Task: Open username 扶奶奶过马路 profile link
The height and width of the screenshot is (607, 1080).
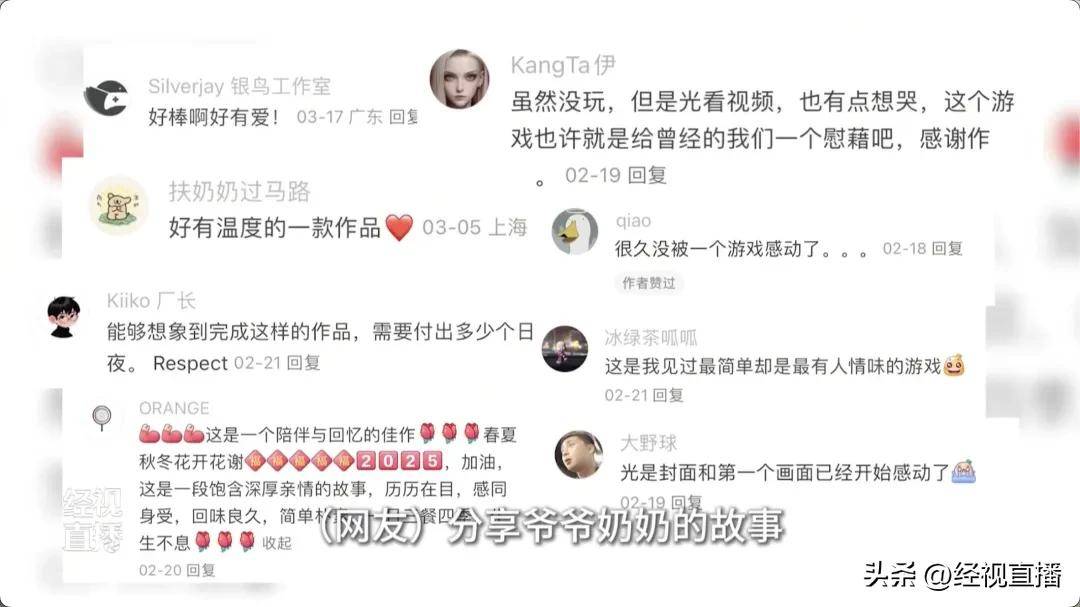Action: [240, 191]
